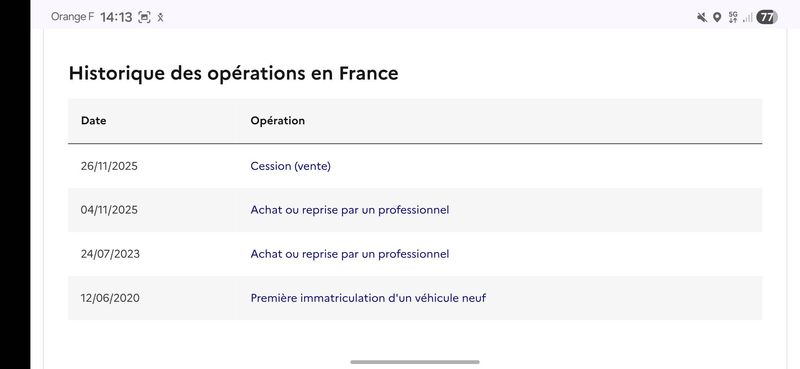
Task: Tap the muted sound icon in status bar
Action: (x=702, y=17)
